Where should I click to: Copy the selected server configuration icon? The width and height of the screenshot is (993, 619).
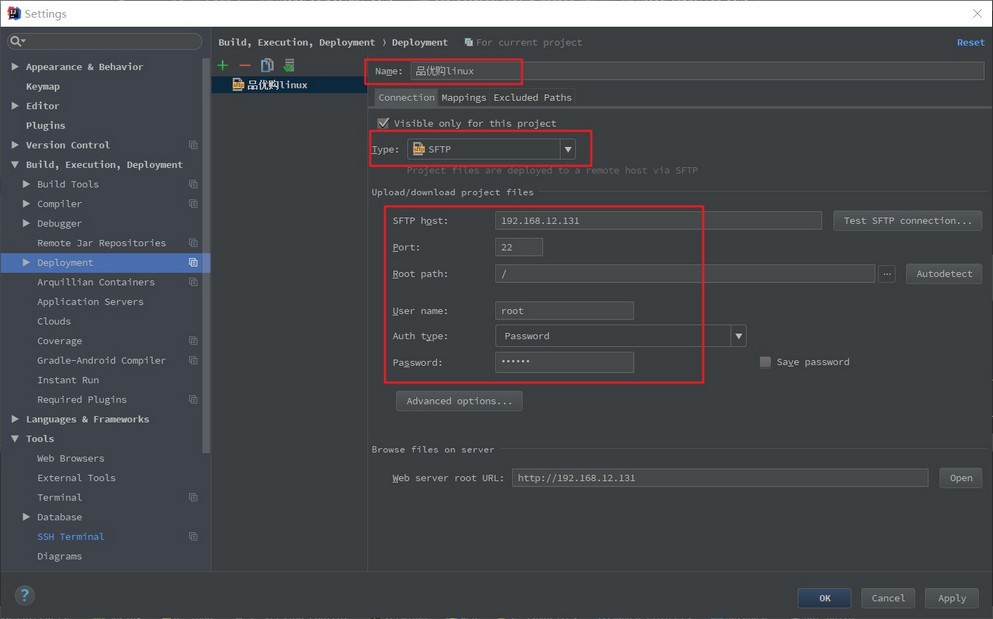point(267,65)
